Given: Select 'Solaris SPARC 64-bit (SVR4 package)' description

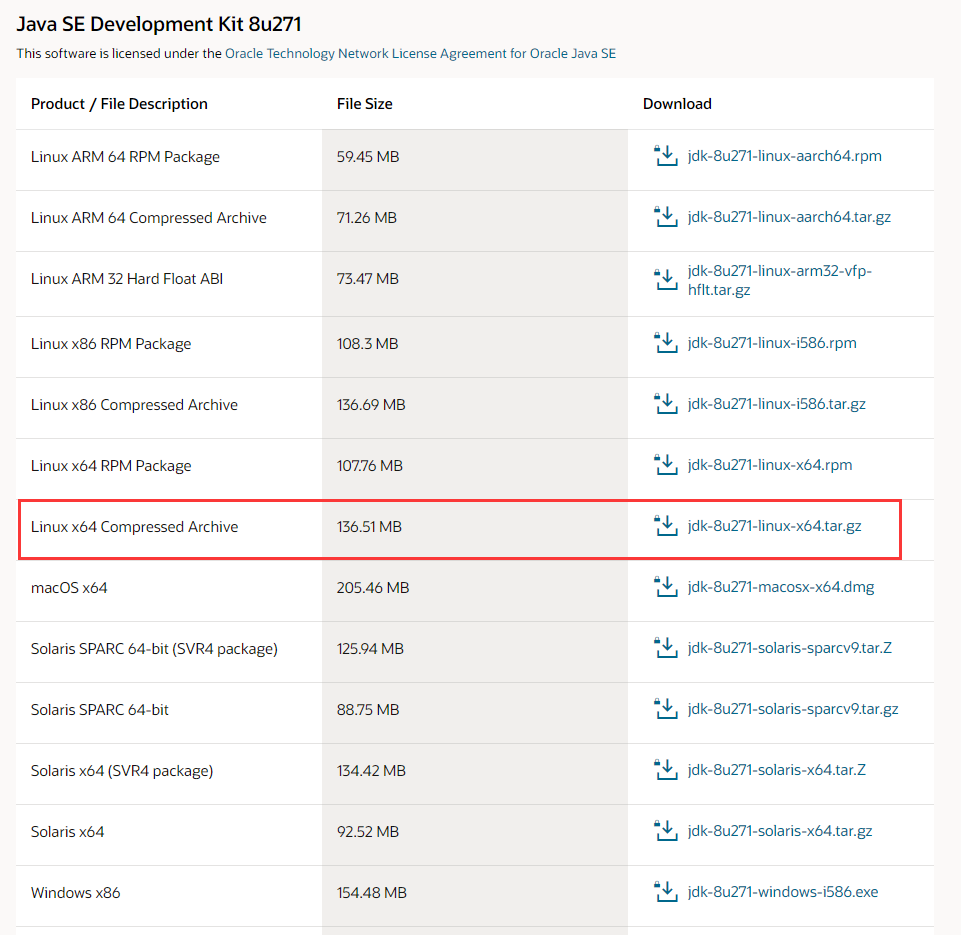Looking at the screenshot, I should click(x=154, y=648).
